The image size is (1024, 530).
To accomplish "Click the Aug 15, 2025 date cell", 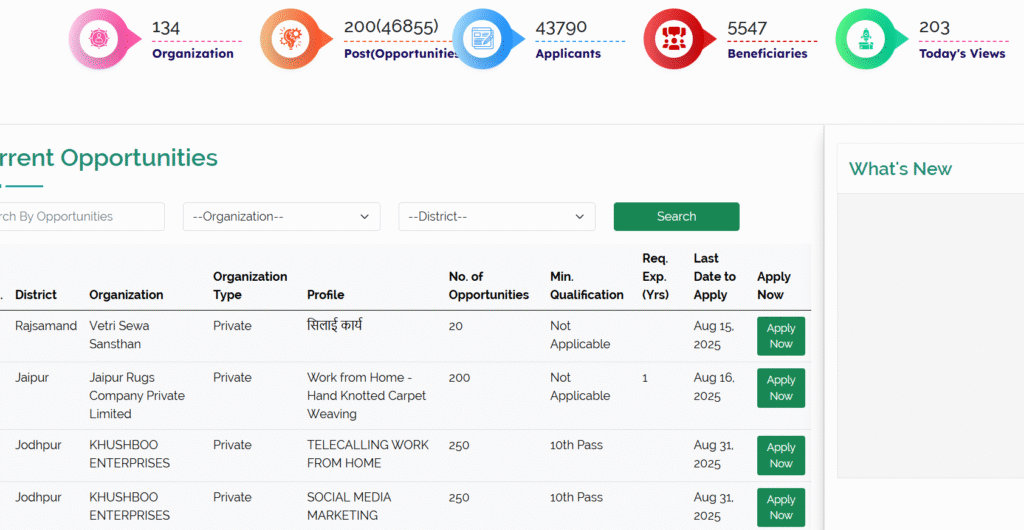I will pos(714,335).
